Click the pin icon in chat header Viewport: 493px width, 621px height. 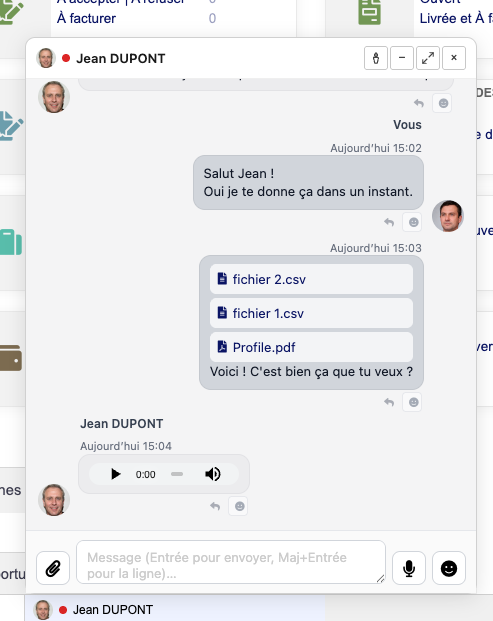coord(375,58)
